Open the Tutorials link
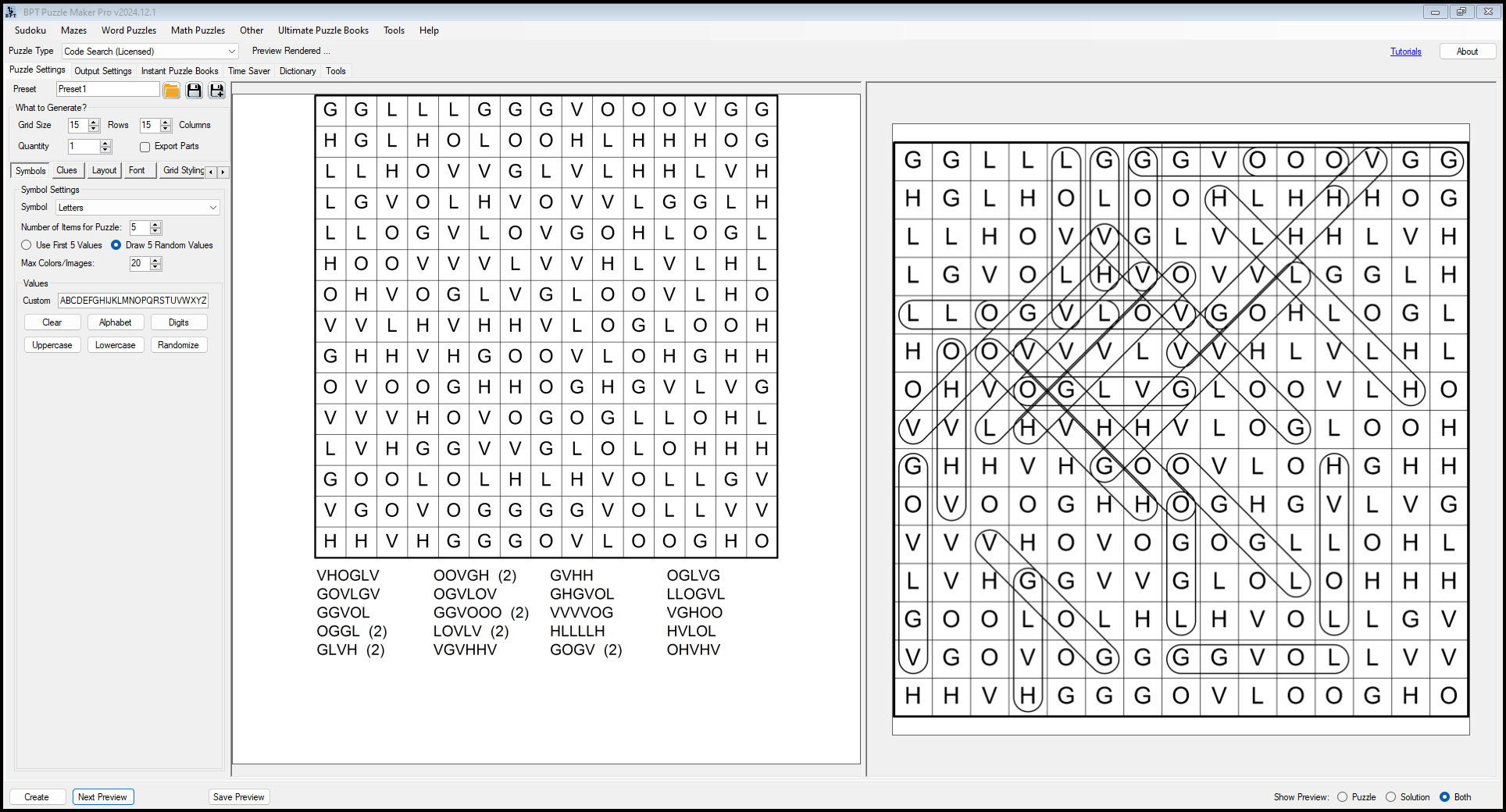This screenshot has height=812, width=1506. [1405, 52]
